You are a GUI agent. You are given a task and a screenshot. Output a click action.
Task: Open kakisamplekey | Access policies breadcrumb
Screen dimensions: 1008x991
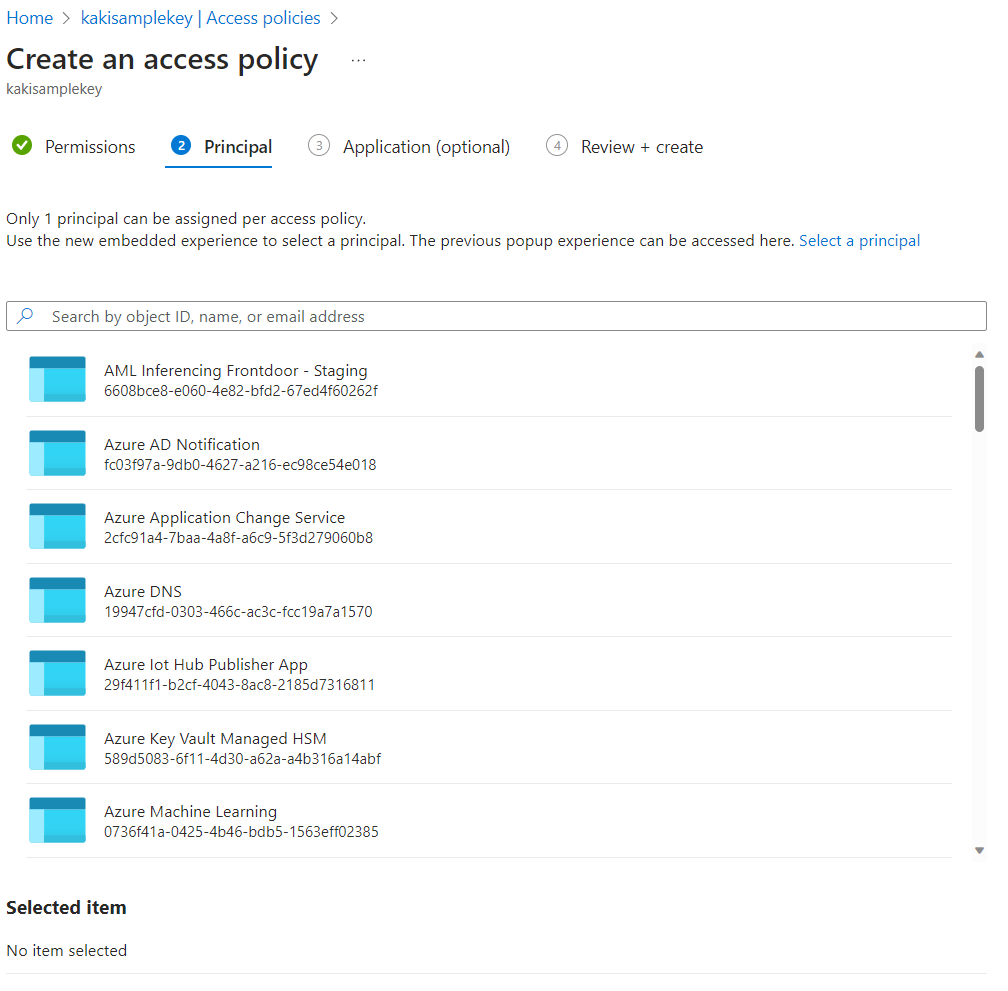(201, 18)
